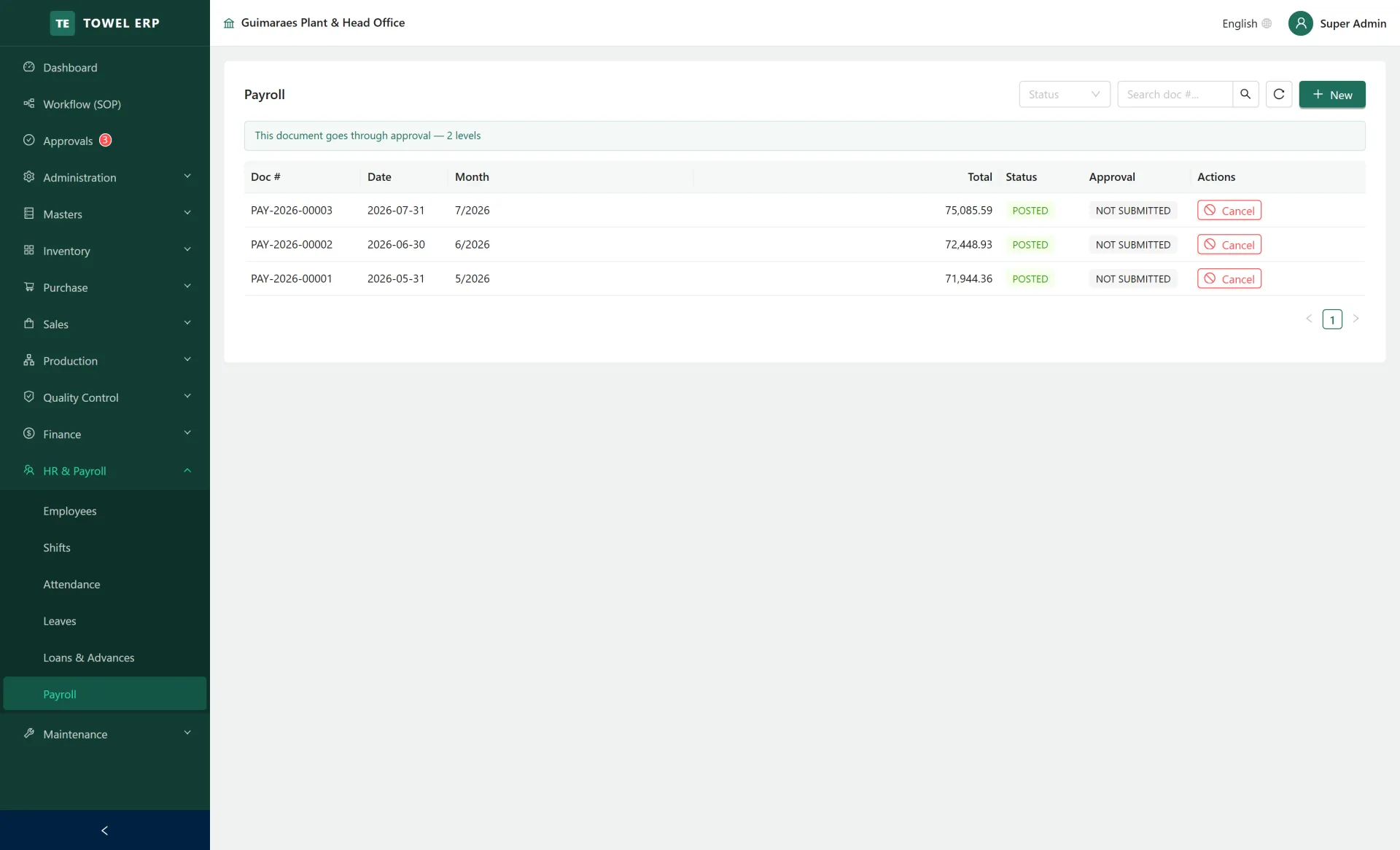This screenshot has width=1400, height=850.
Task: Expand the Finance menu chevron
Action: click(187, 433)
